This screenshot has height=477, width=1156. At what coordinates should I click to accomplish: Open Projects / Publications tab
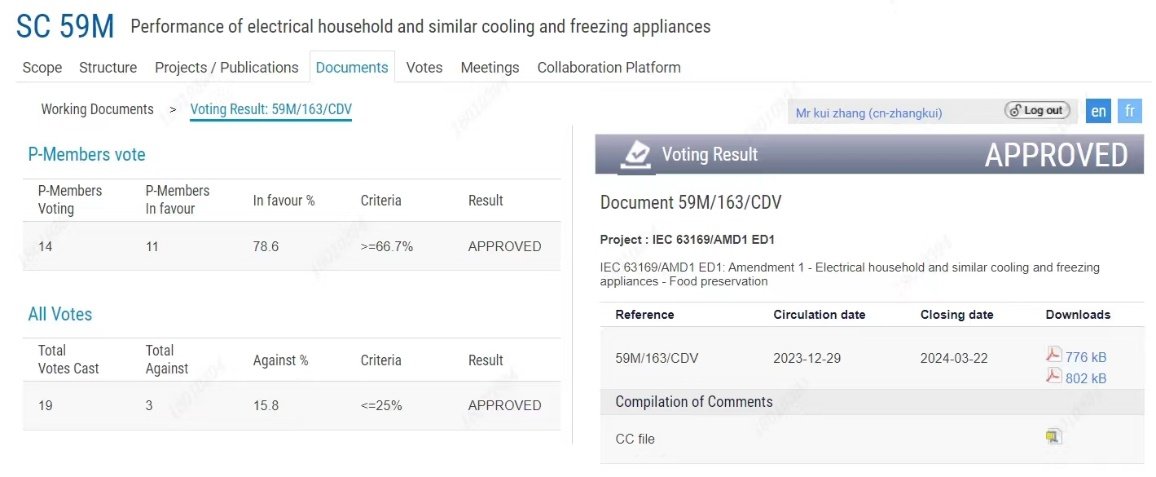tap(226, 67)
